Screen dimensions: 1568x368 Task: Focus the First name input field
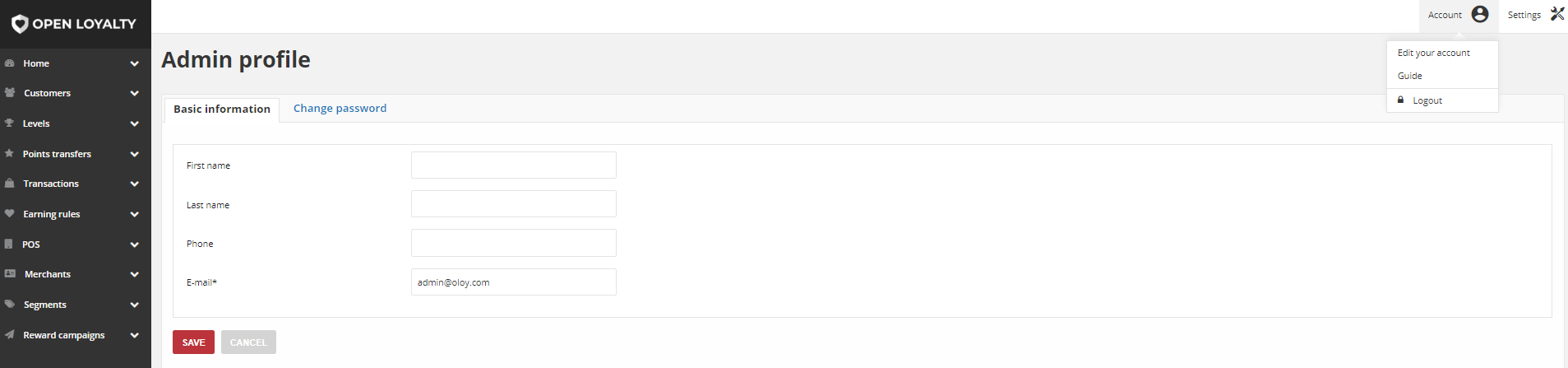(x=514, y=165)
